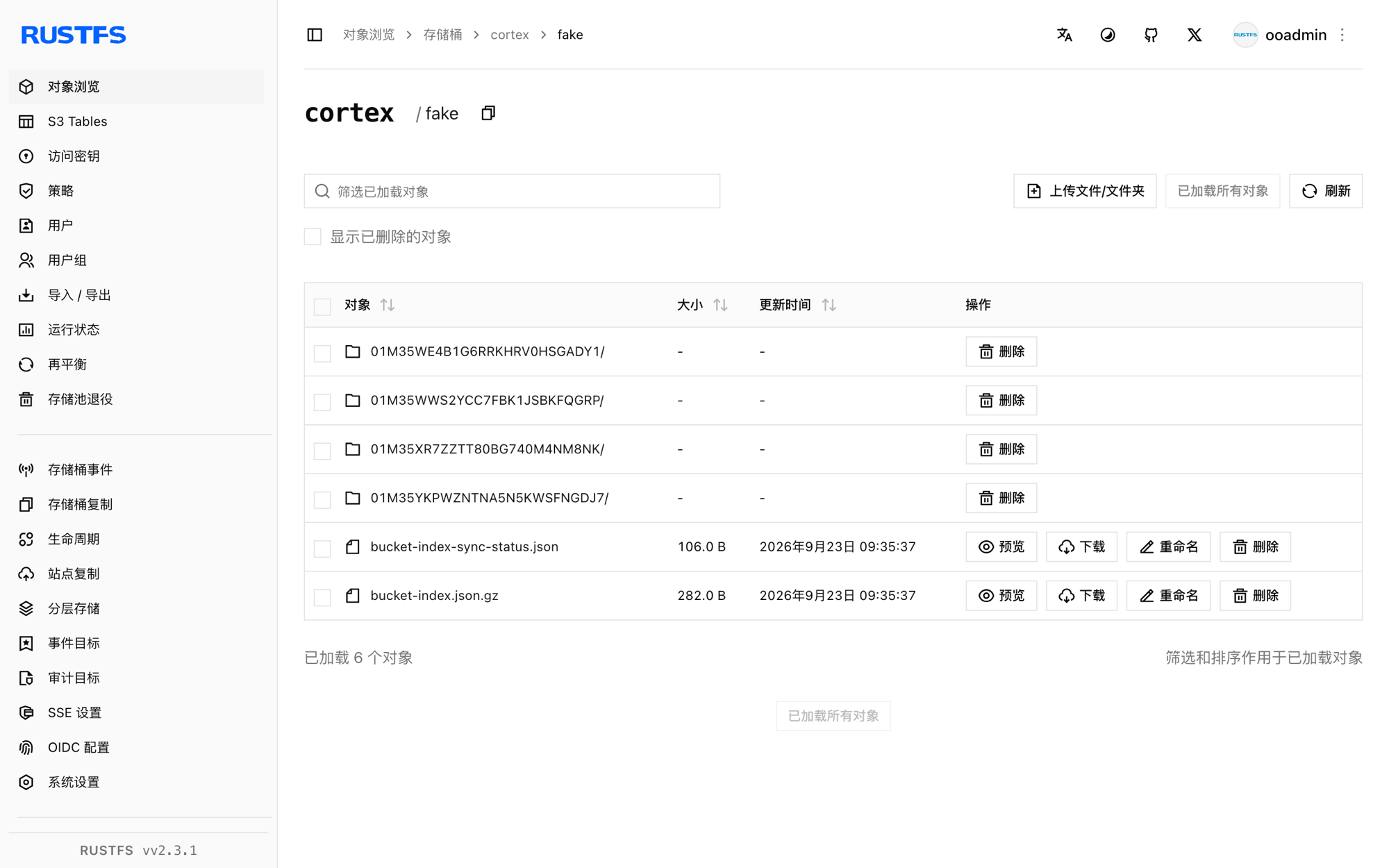Screen dimensions: 1389x868
Task: Open 存储池退役 in sidebar
Action: tap(136, 399)
